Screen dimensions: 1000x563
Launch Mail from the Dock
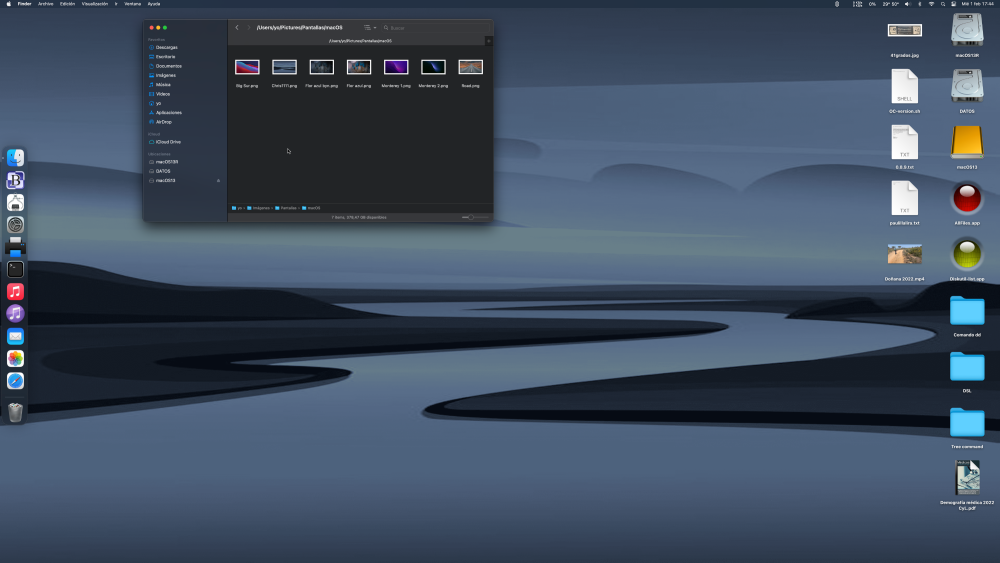(15, 336)
